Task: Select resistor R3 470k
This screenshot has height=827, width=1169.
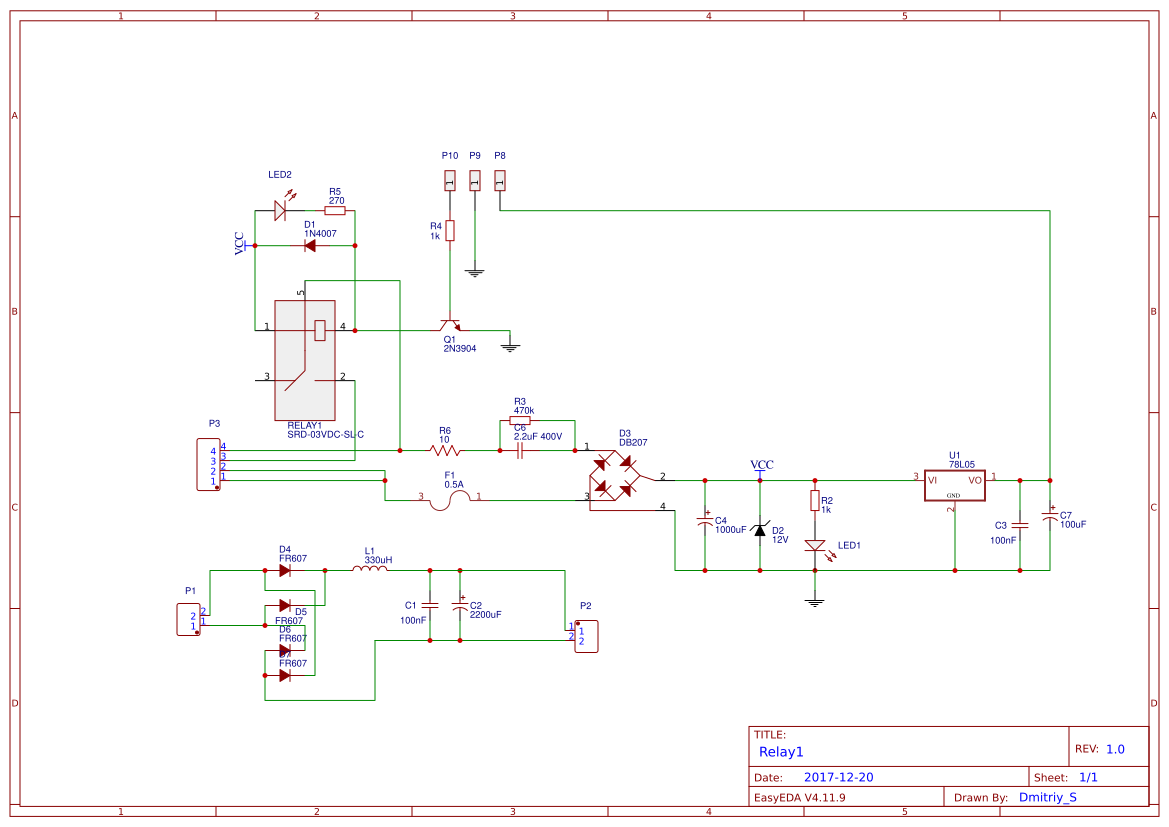Action: [522, 418]
